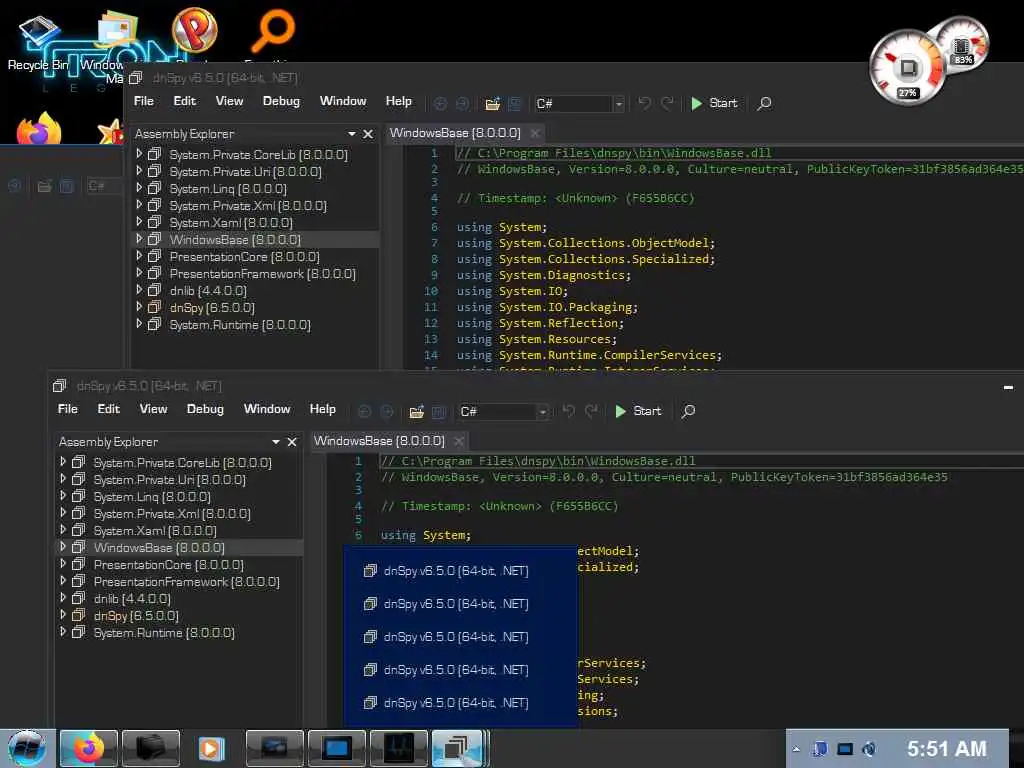This screenshot has height=768, width=1024.
Task: Expand System.Private.CoreLib node in back window
Action: point(139,153)
